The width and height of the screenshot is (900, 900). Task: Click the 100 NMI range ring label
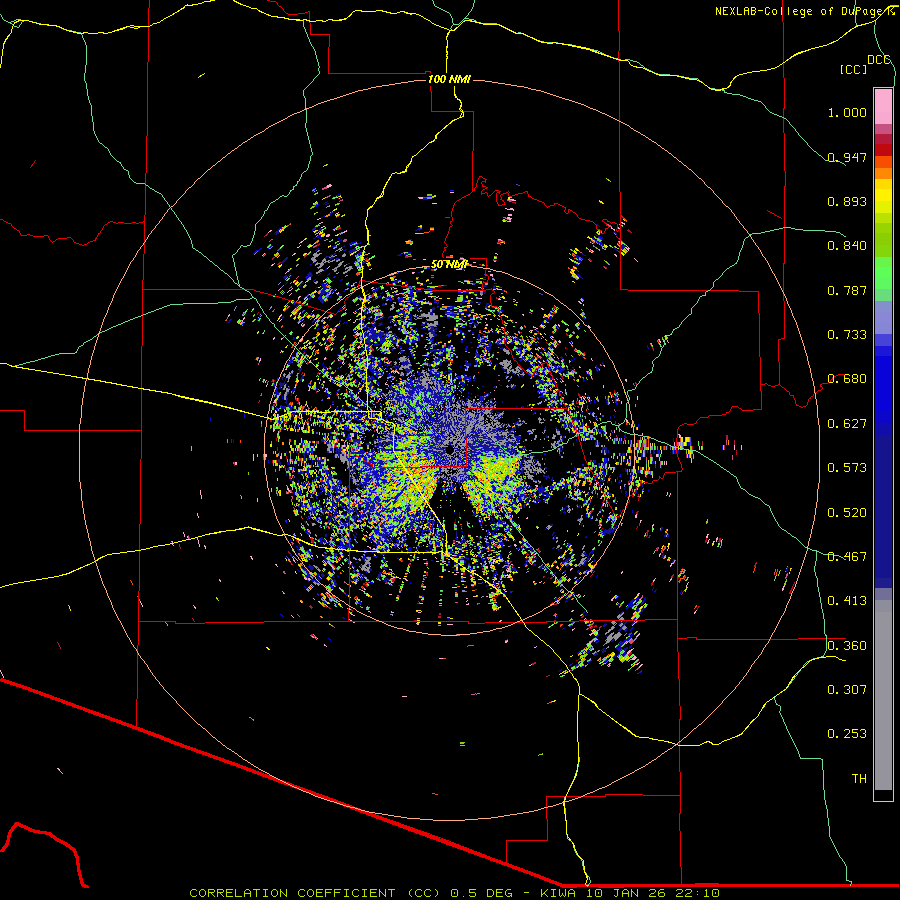point(449,79)
